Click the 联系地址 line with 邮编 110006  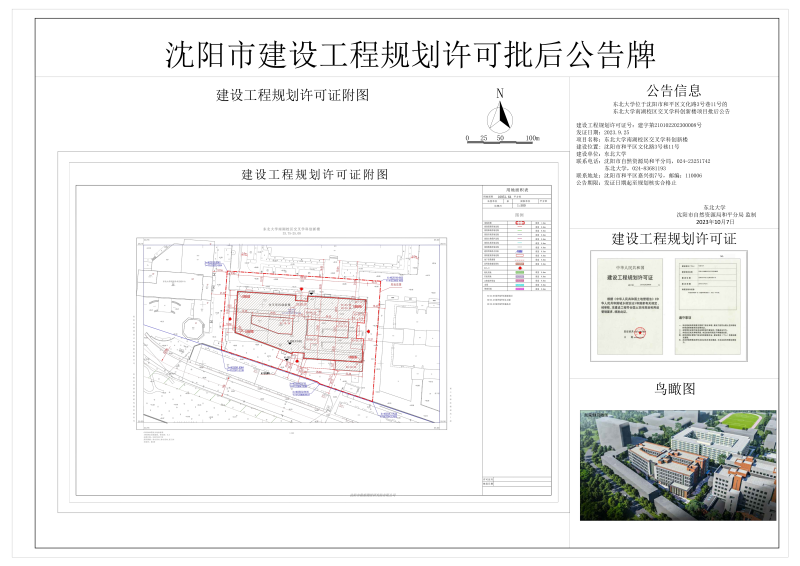click(x=639, y=175)
